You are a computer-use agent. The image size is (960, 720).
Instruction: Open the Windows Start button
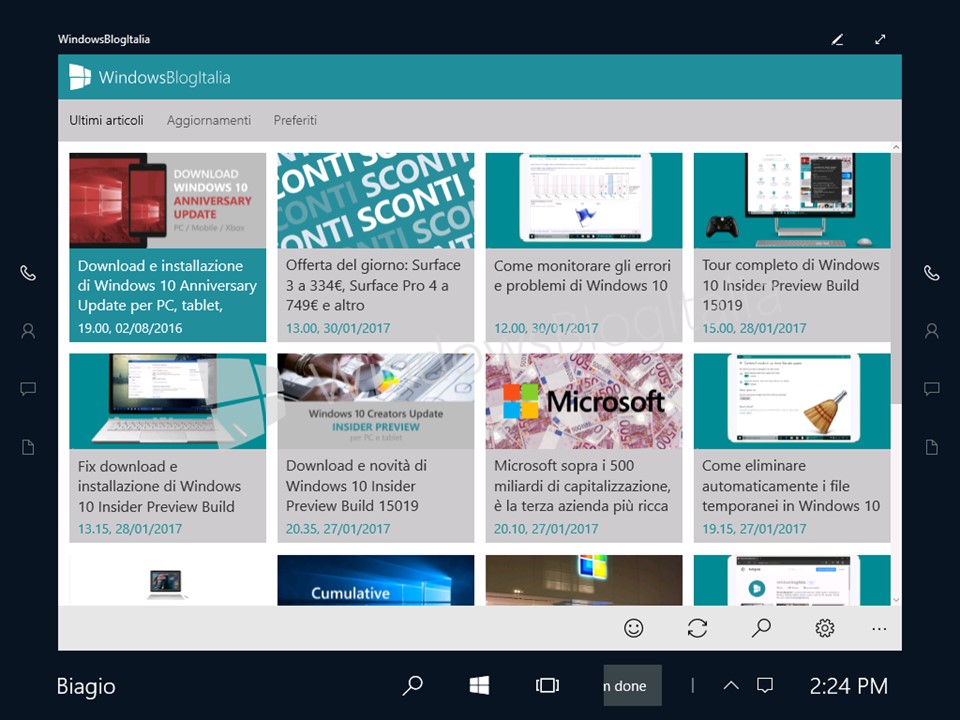coord(479,686)
